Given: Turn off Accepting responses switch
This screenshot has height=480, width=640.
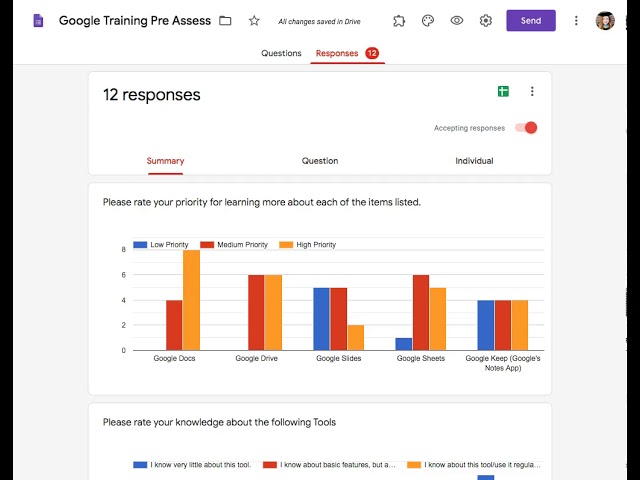Looking at the screenshot, I should click(x=526, y=128).
